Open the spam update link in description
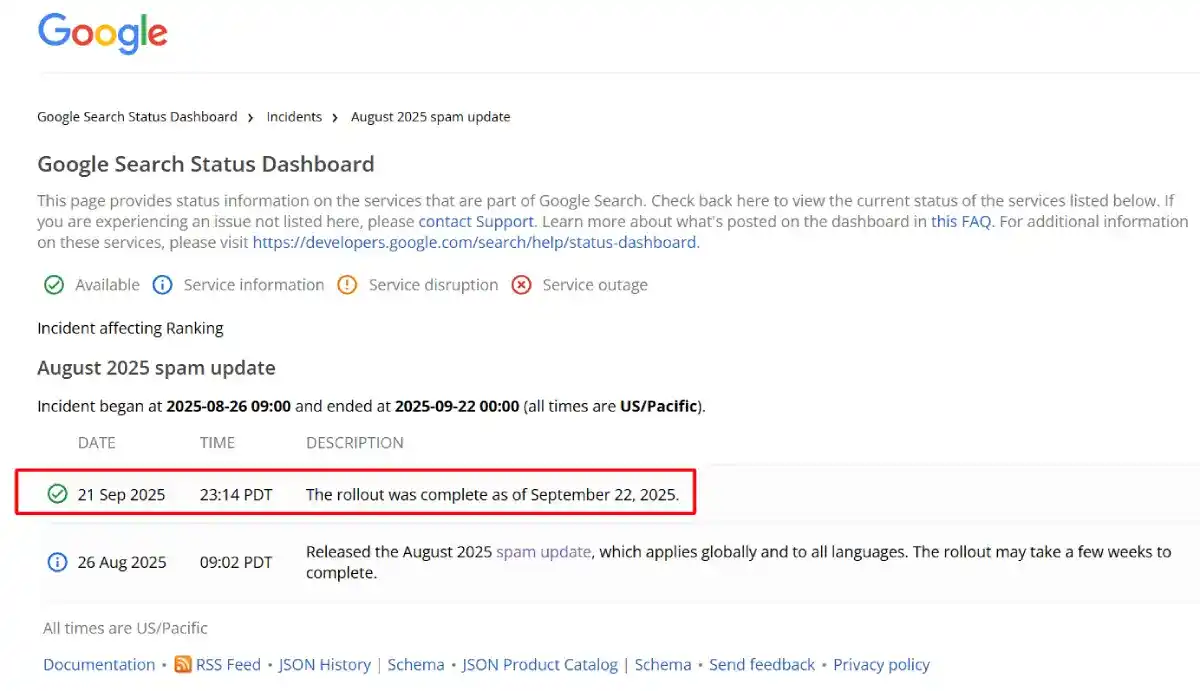 543,552
